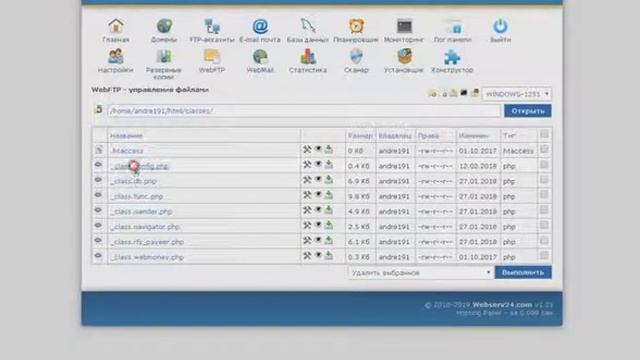Open the .htaccess file link

coord(127,151)
